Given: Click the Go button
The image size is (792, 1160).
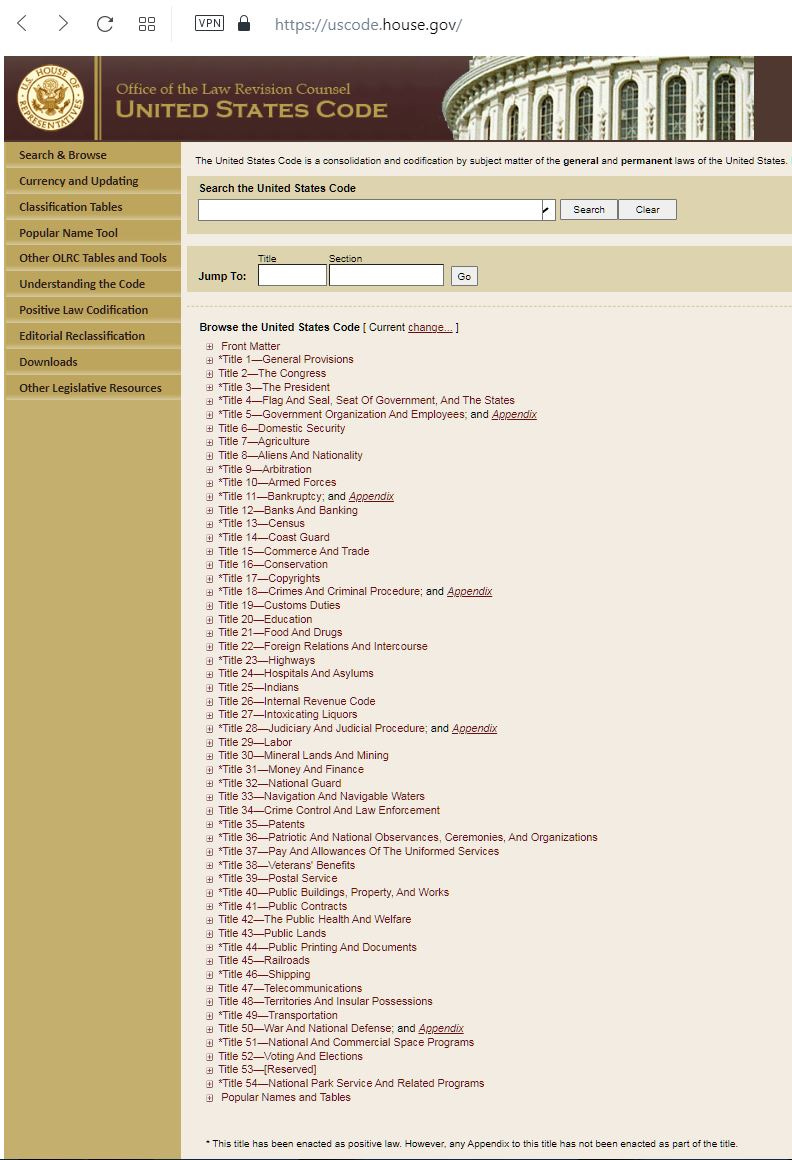Looking at the screenshot, I should 464,276.
